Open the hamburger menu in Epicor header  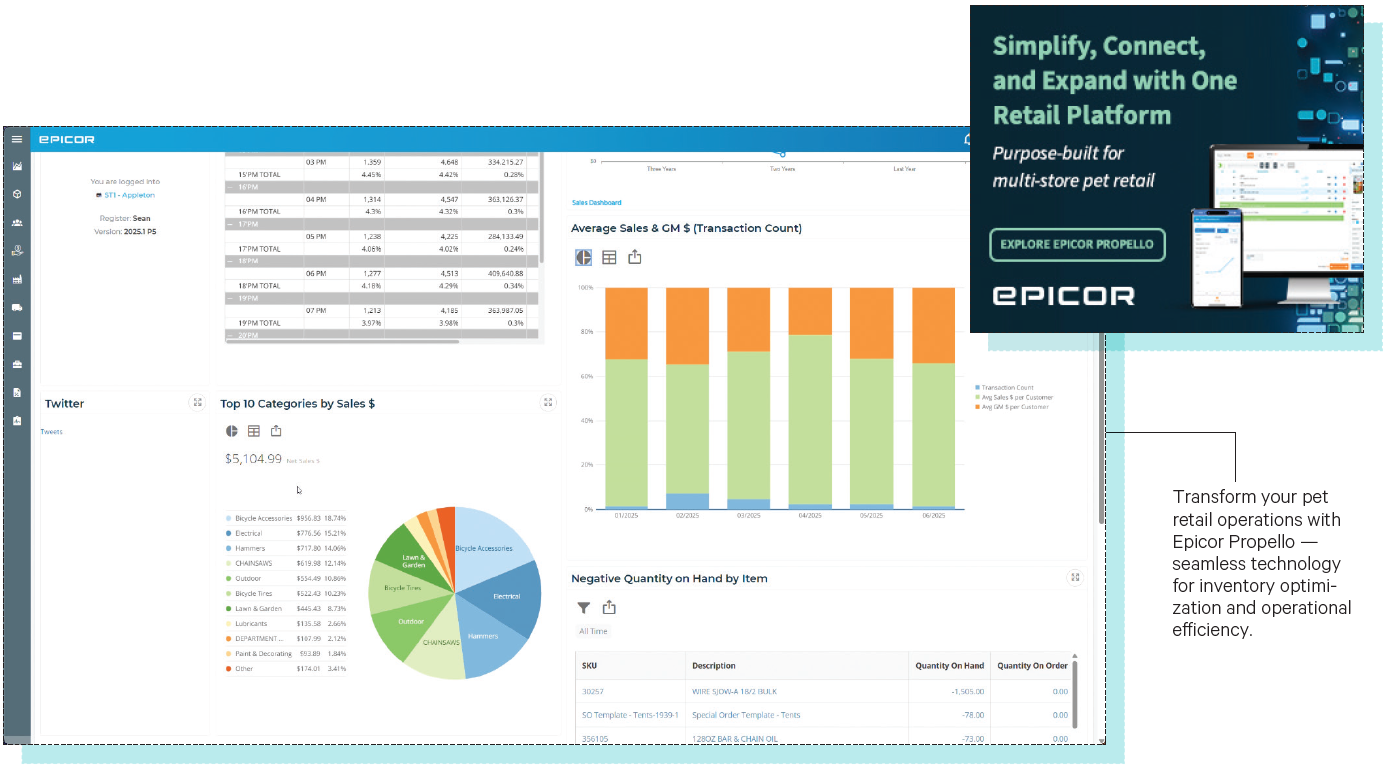pos(17,139)
